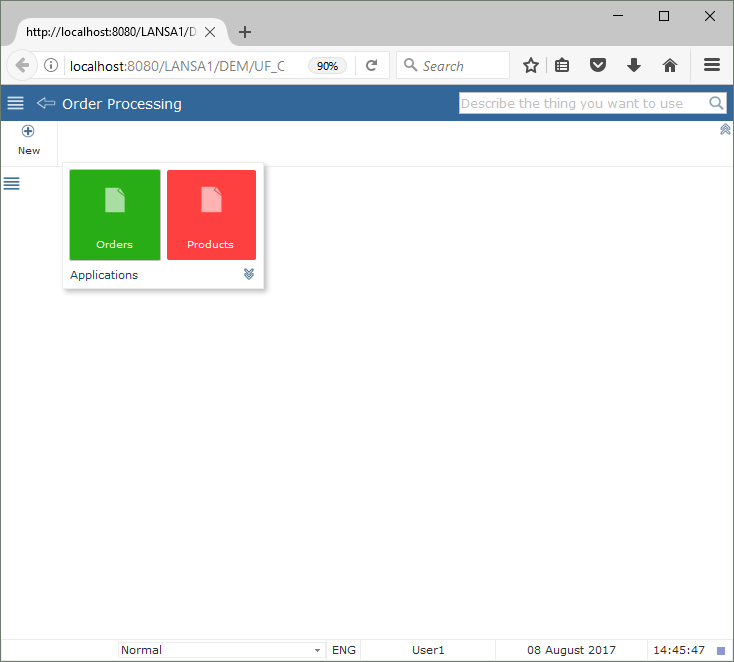The width and height of the screenshot is (734, 662).
Task: Show bookmarks list icon
Action: click(x=562, y=65)
